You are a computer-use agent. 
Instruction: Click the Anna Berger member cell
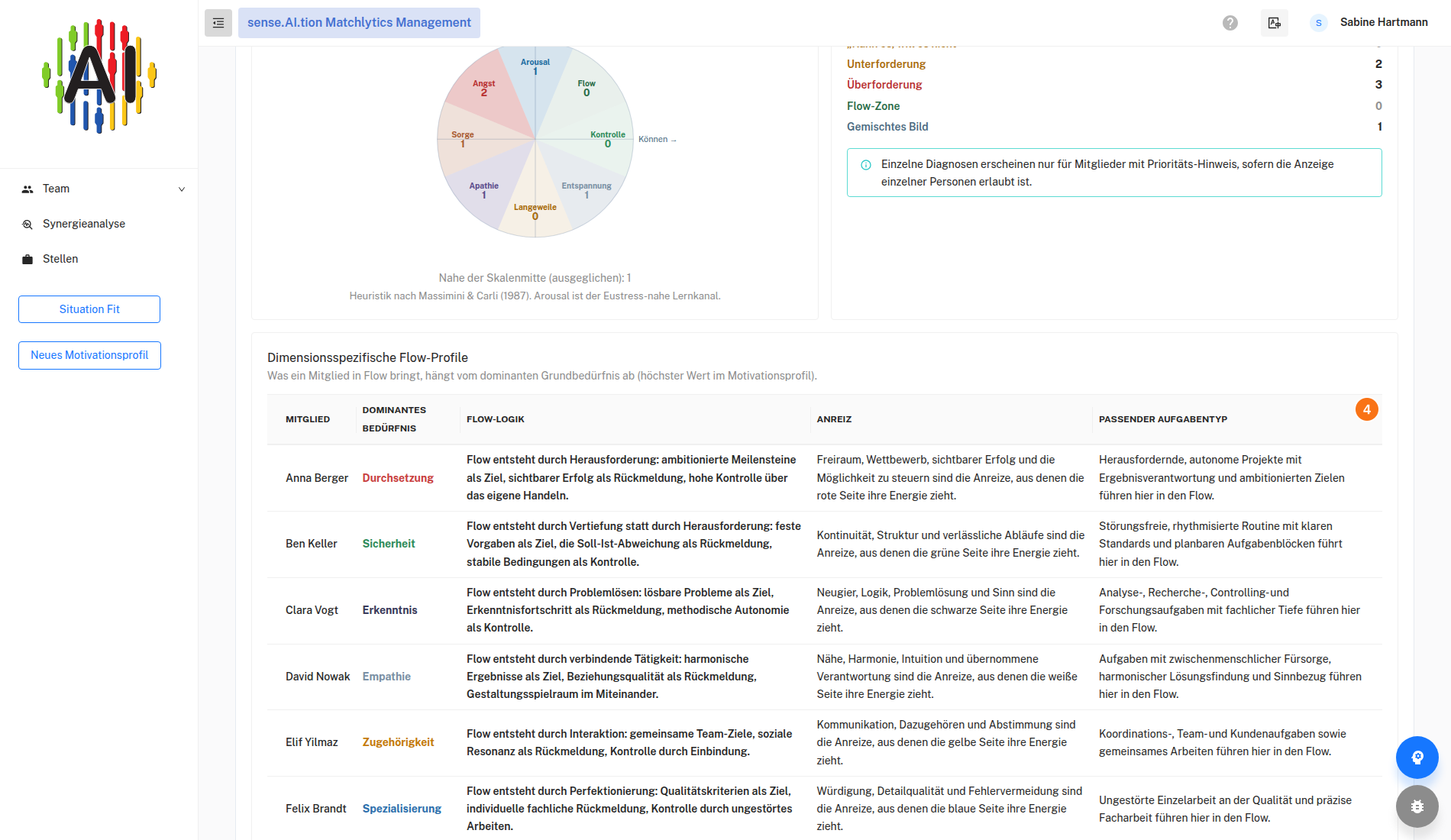click(317, 478)
